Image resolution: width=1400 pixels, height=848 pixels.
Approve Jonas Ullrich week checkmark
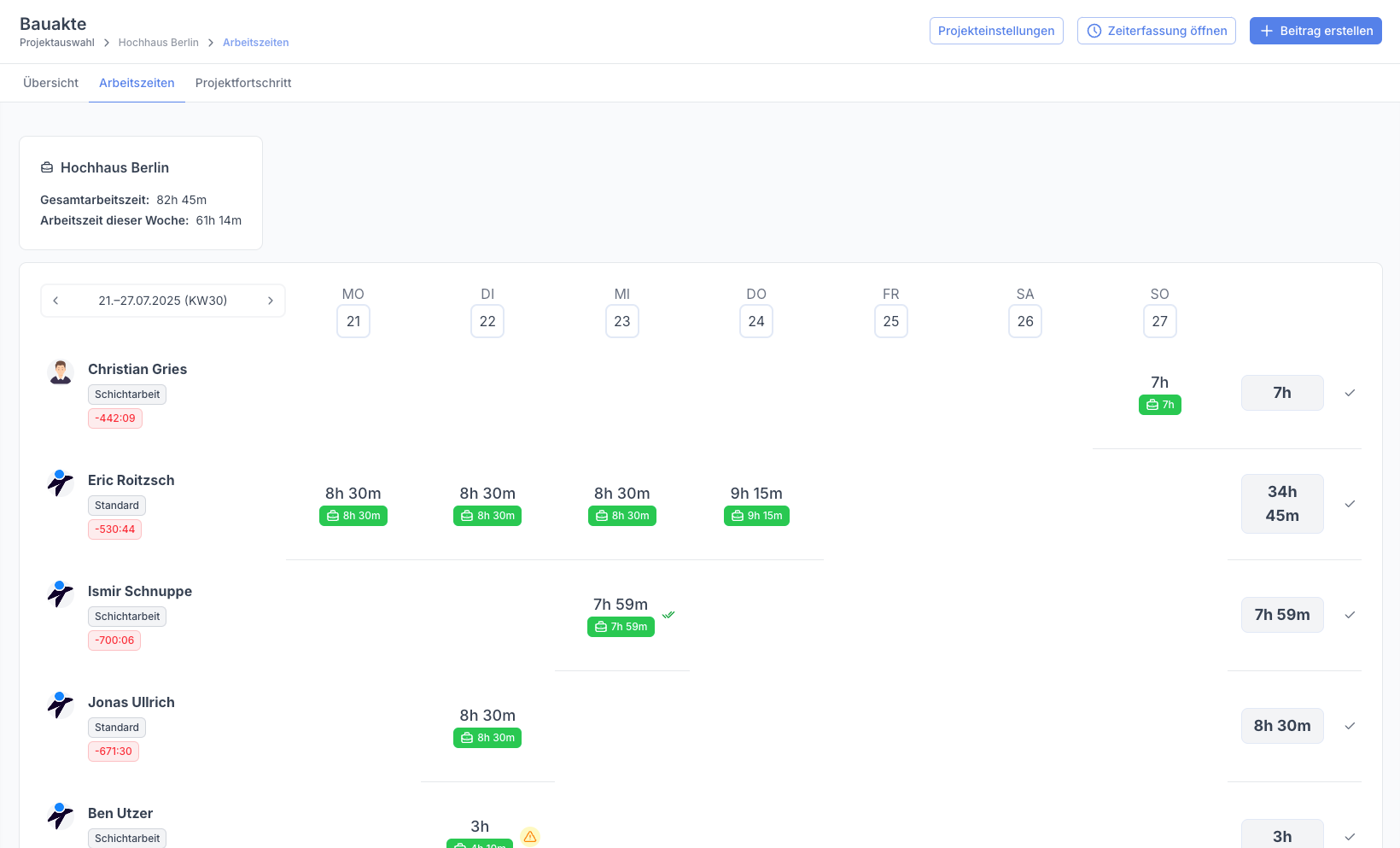1350,726
